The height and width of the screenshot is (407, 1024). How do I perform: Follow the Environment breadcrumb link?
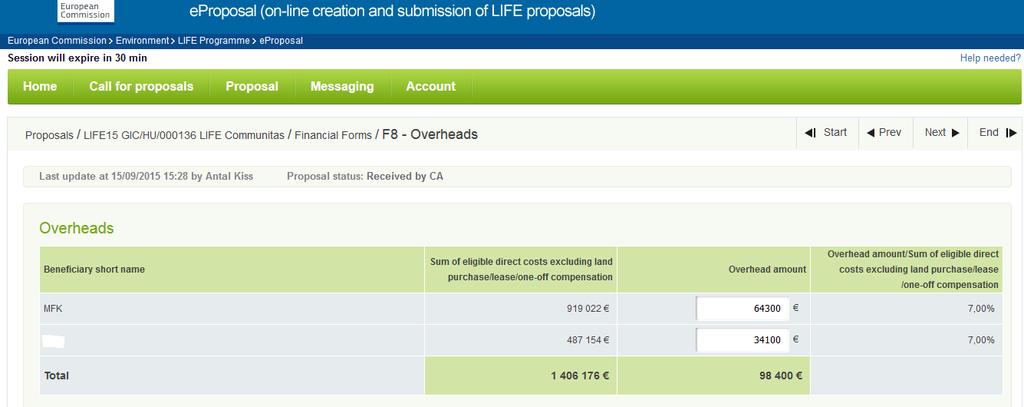pos(142,41)
